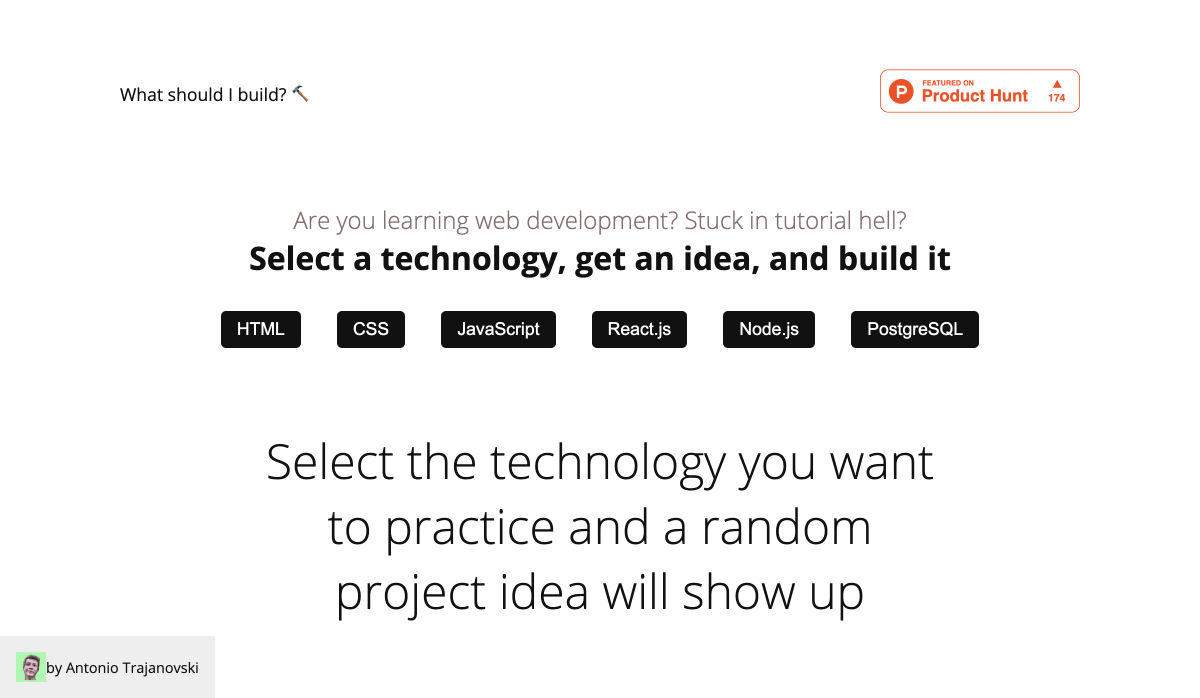Click the large "Select the technology you want" placeholder

point(600,462)
